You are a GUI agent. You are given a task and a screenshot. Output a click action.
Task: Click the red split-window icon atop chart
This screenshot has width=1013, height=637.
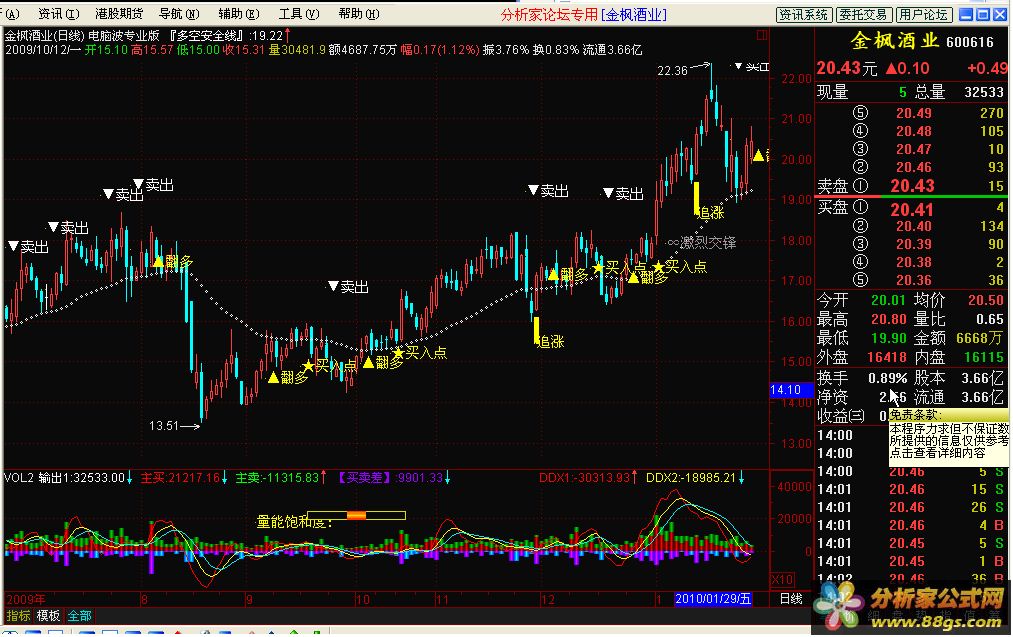[x=762, y=36]
